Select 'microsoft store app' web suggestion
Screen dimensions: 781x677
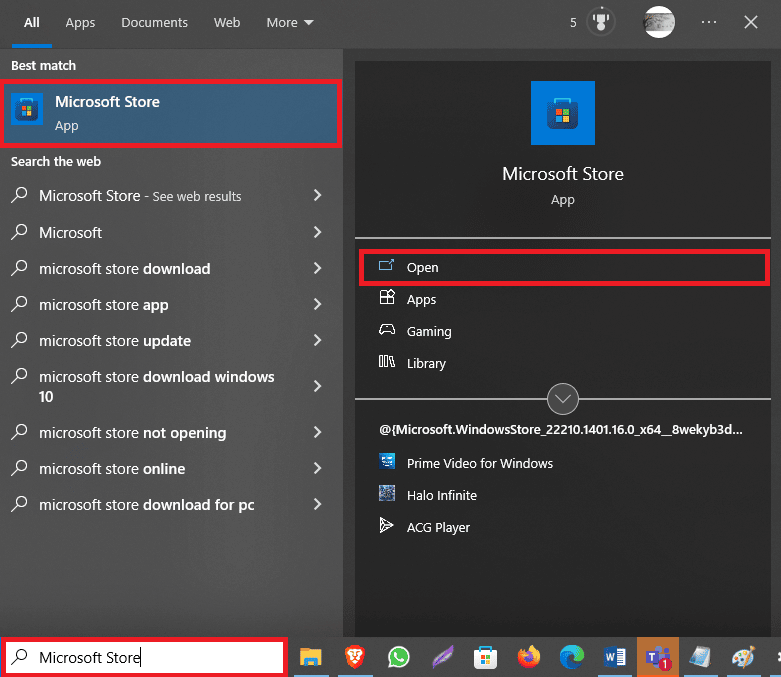[x=104, y=304]
